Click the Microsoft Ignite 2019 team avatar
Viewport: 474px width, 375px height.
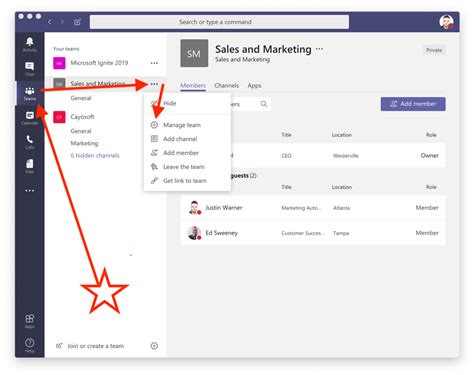[x=59, y=63]
